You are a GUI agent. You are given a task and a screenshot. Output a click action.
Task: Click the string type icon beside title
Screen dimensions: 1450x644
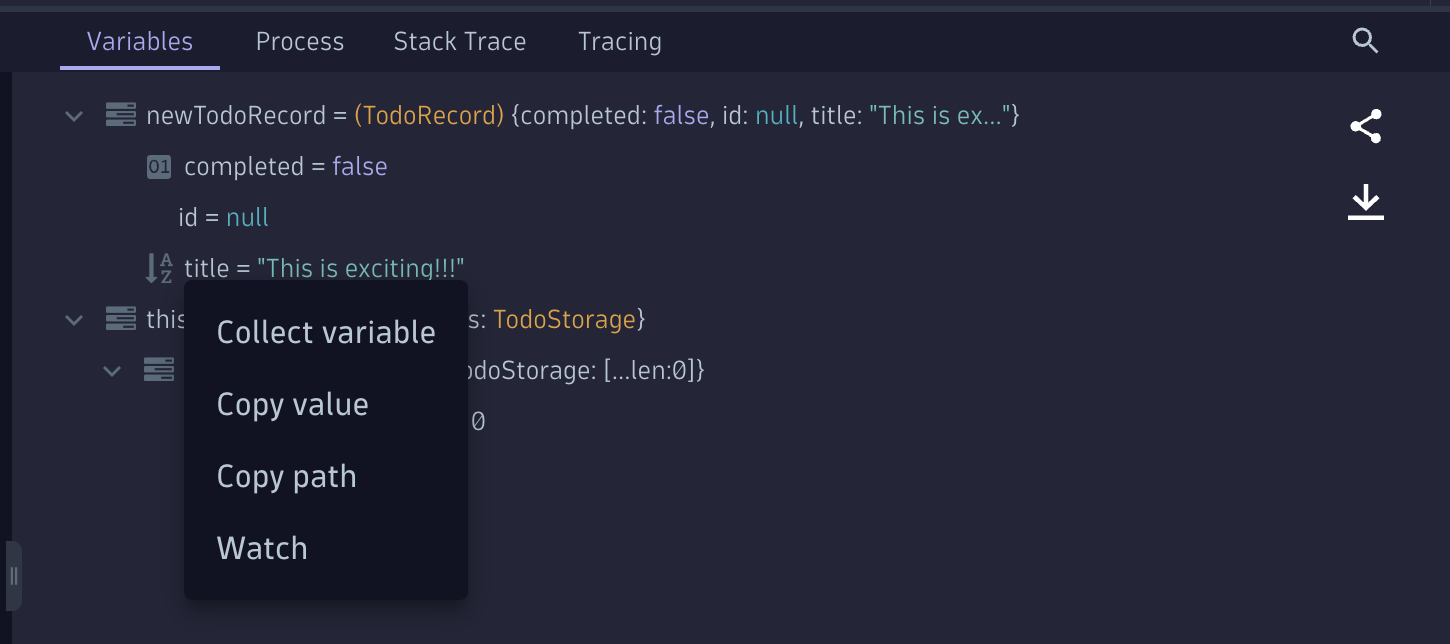(159, 268)
